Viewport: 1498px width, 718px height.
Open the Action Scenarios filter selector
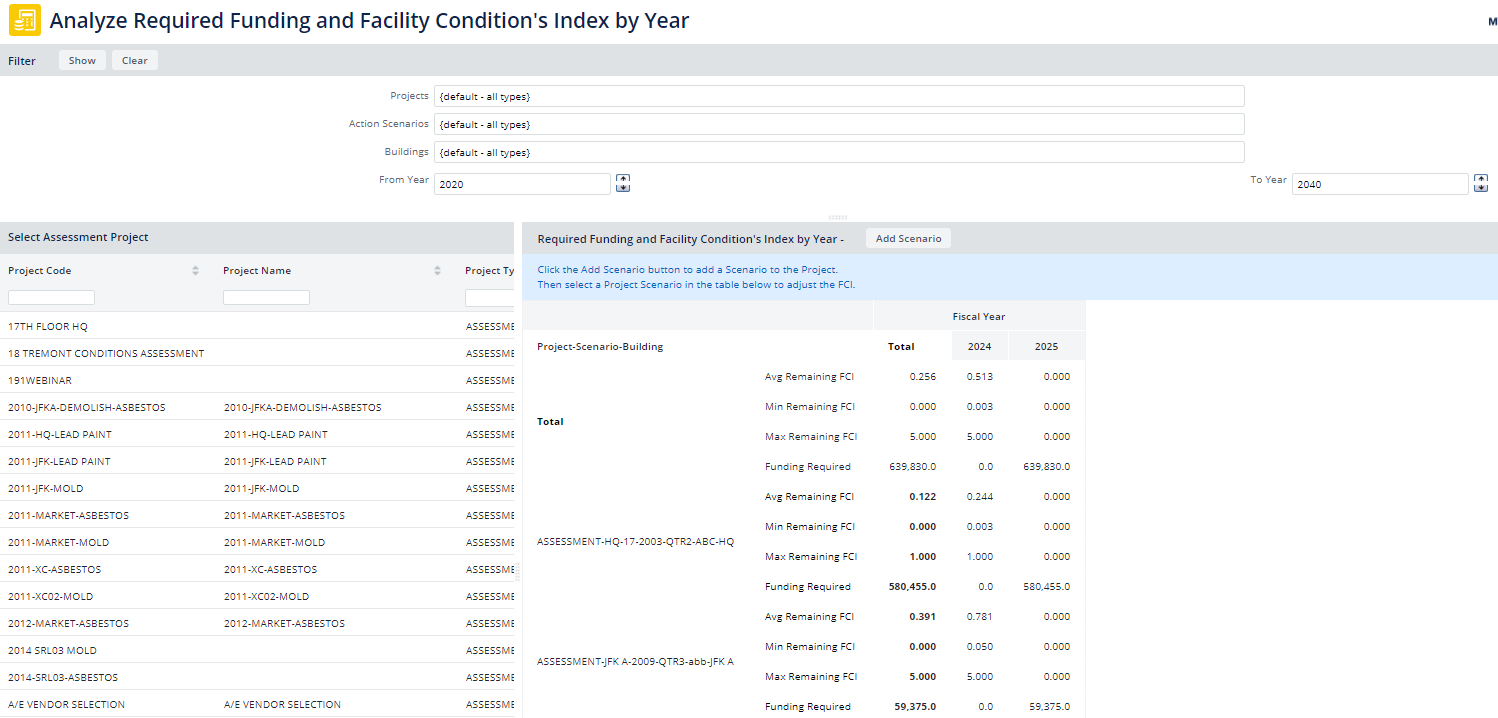838,124
